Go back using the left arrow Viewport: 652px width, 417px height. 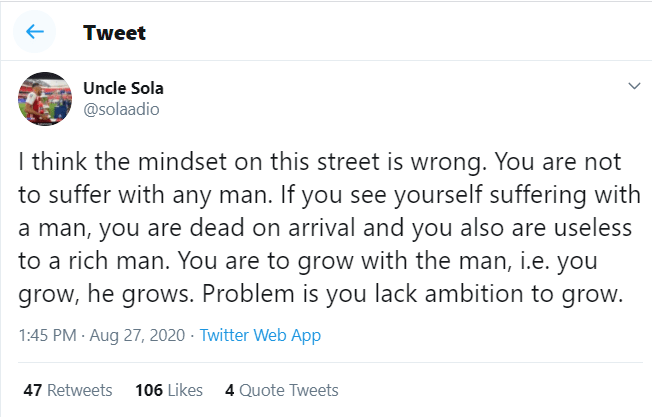(x=35, y=32)
